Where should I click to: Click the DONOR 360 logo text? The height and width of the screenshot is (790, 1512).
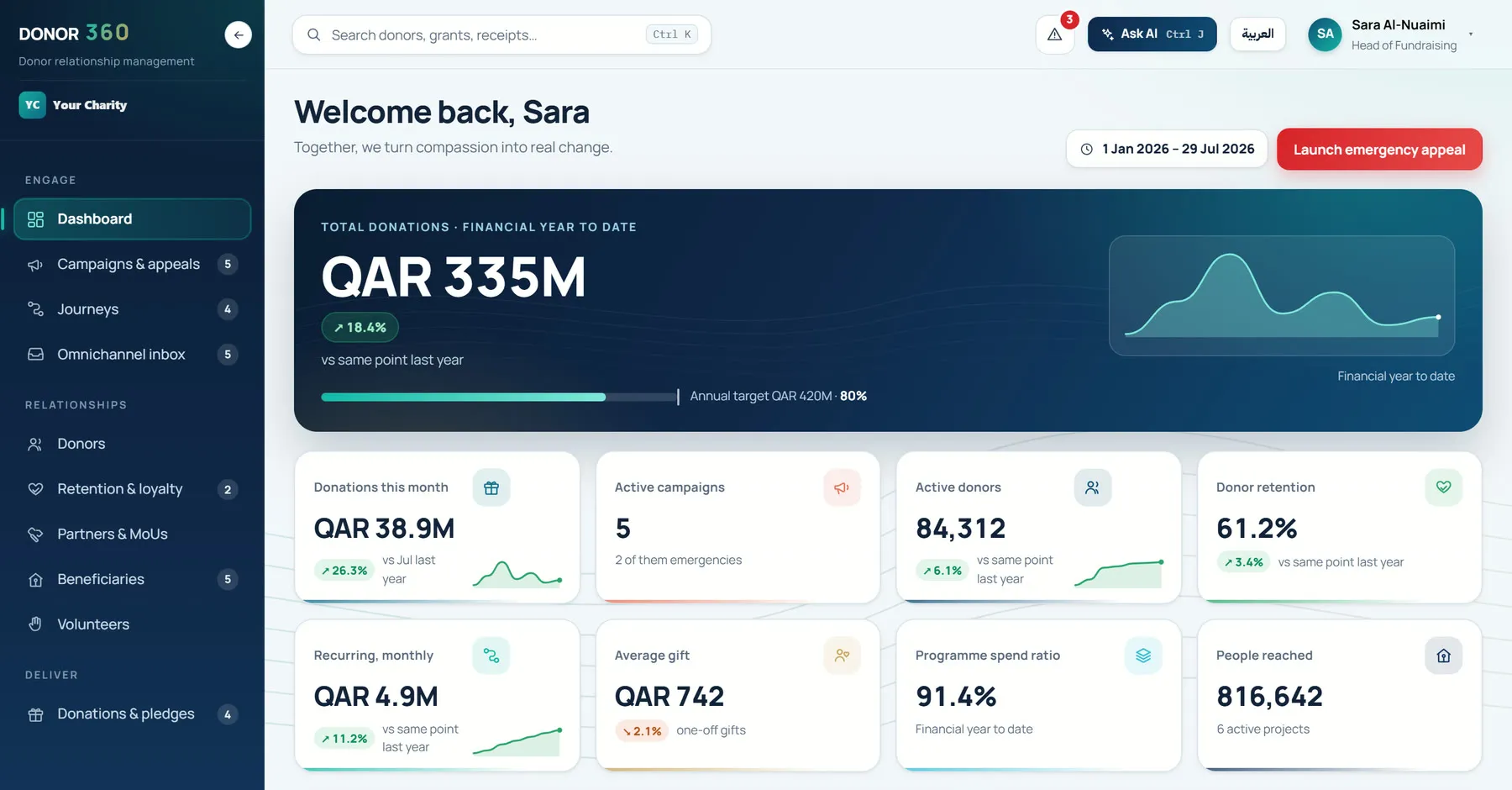tap(74, 33)
